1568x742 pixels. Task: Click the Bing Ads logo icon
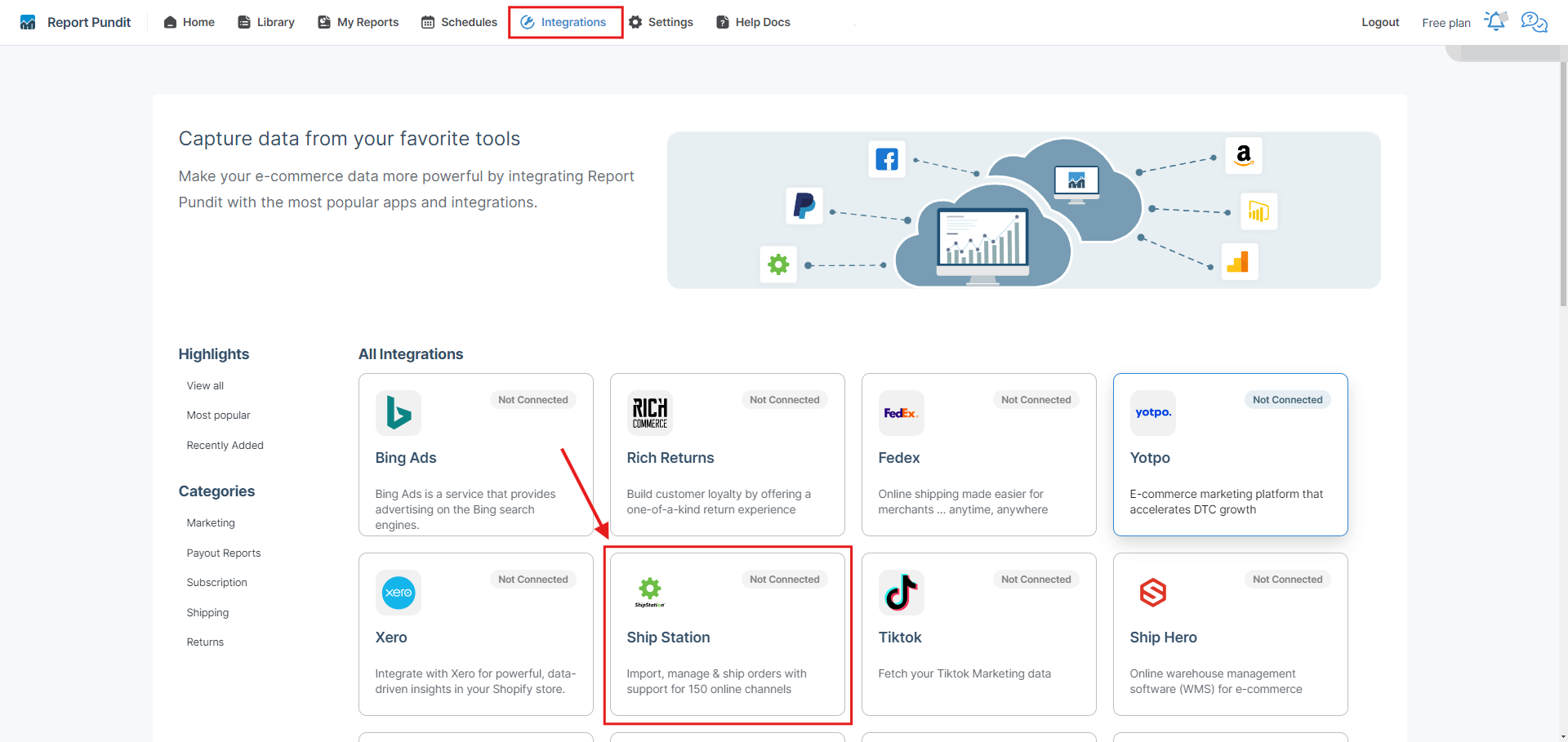click(x=399, y=412)
